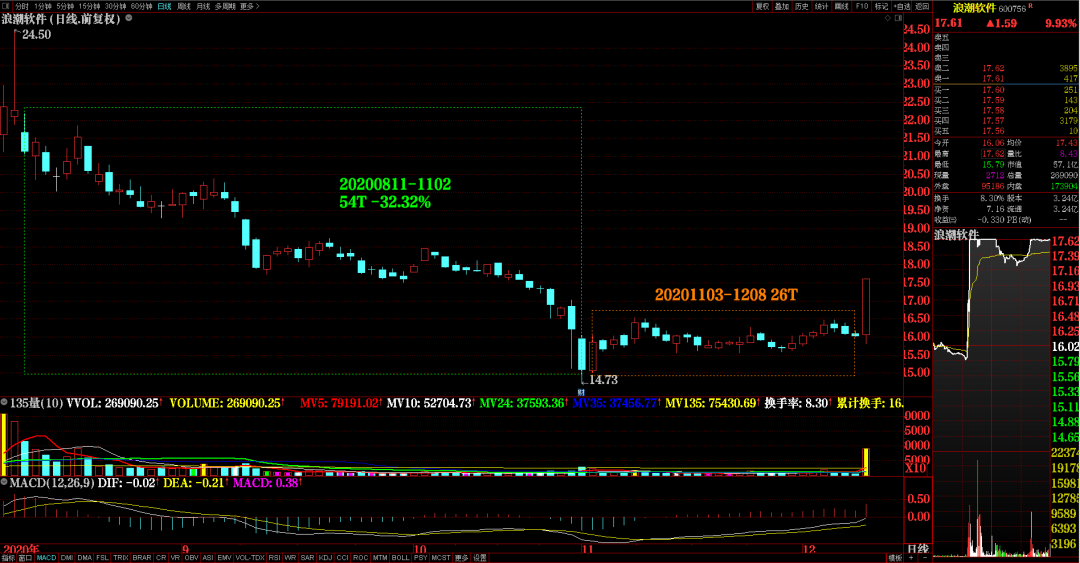Toggle the 135量 volume indicator circle icon
1080x563 pixels.
pyautogui.click(x=4, y=402)
